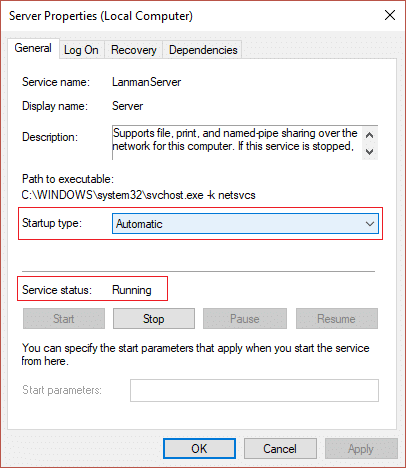Stop the Server service
The image size is (406, 468).
pos(154,319)
